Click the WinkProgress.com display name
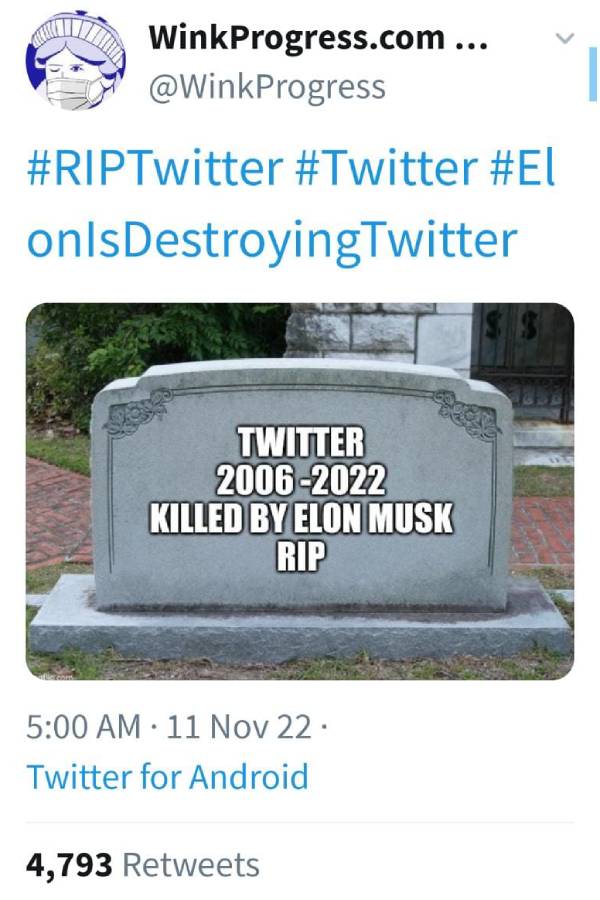 point(290,38)
